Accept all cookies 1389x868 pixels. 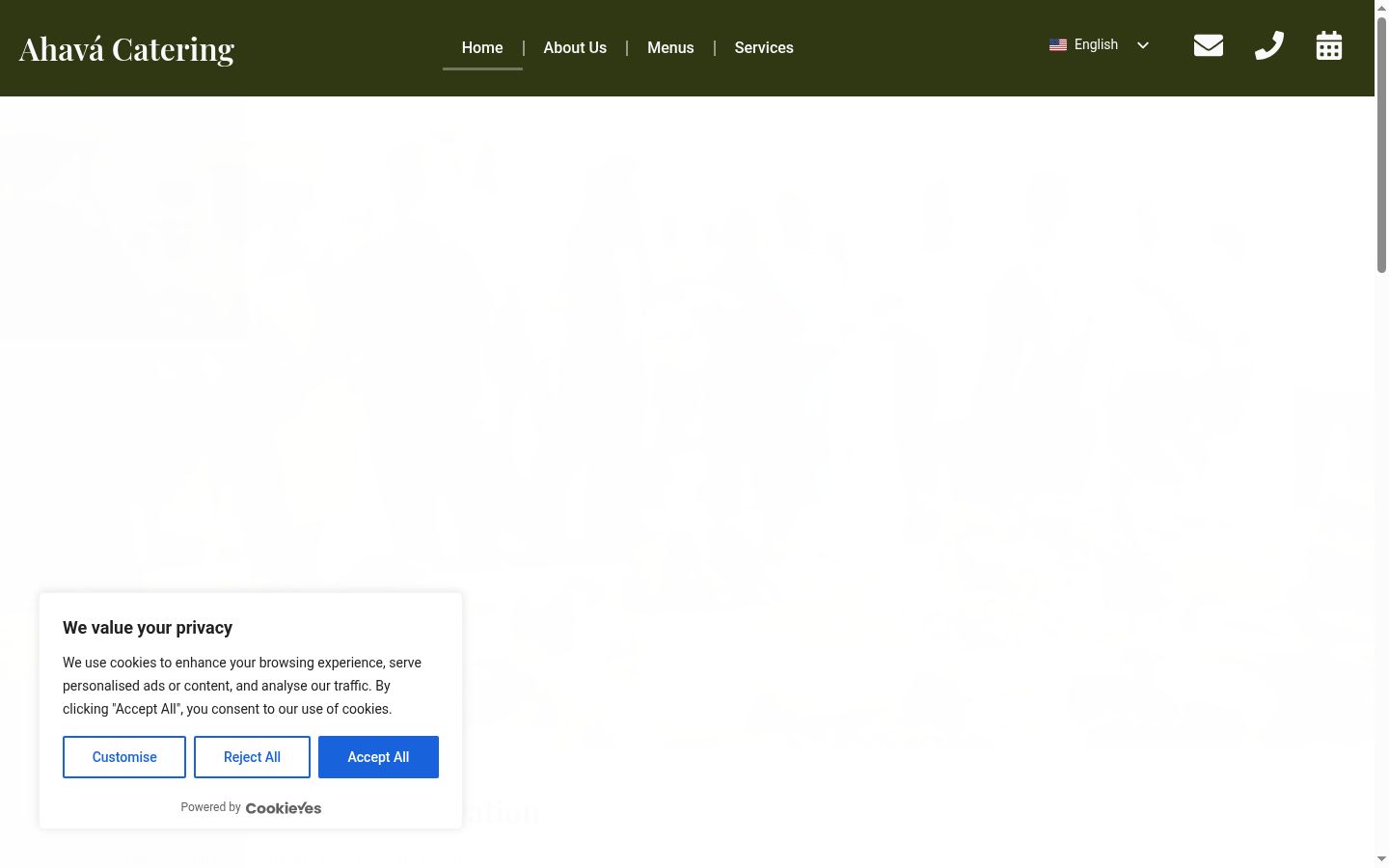[x=378, y=757]
